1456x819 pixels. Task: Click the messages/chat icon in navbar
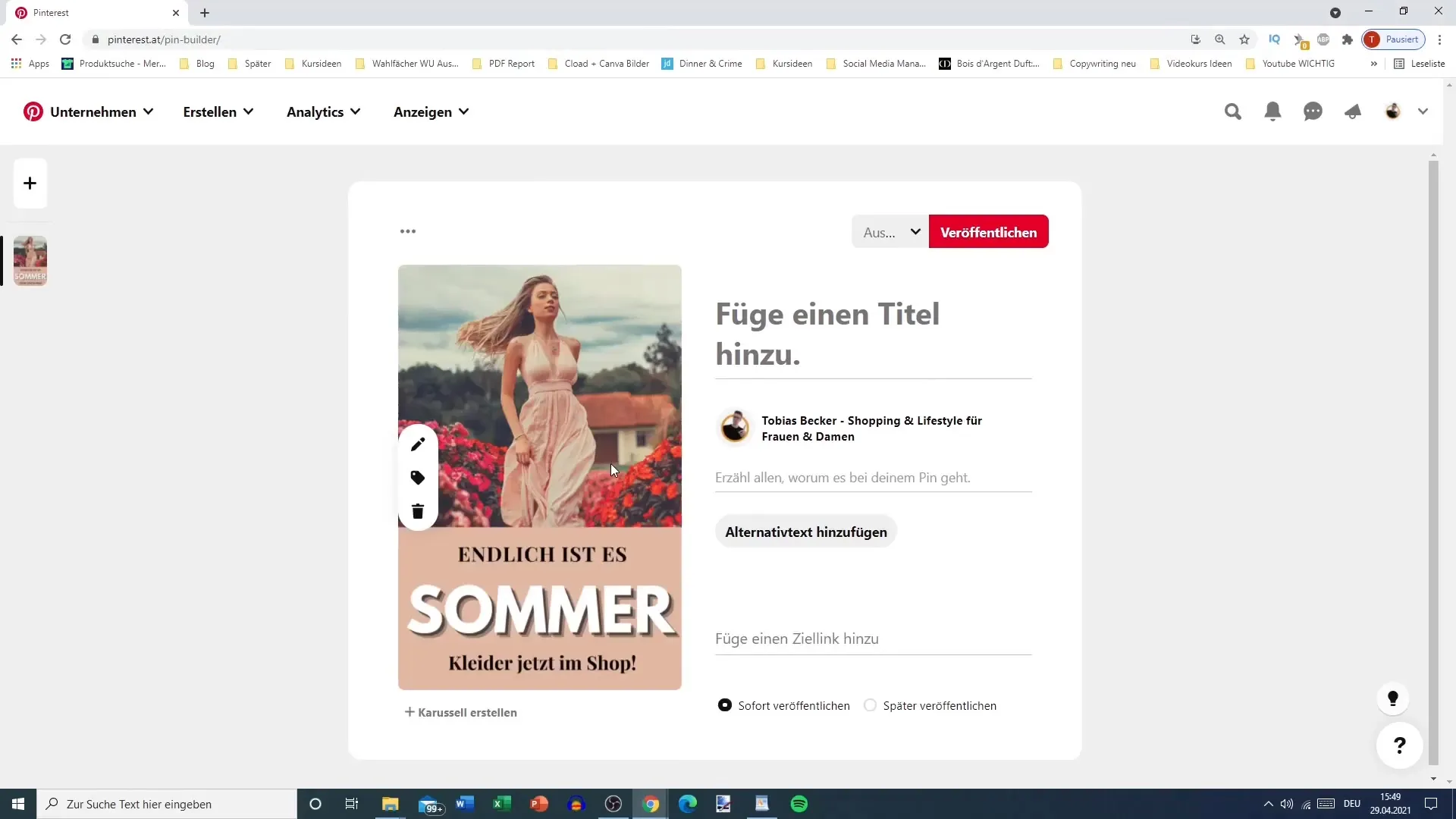coord(1313,111)
